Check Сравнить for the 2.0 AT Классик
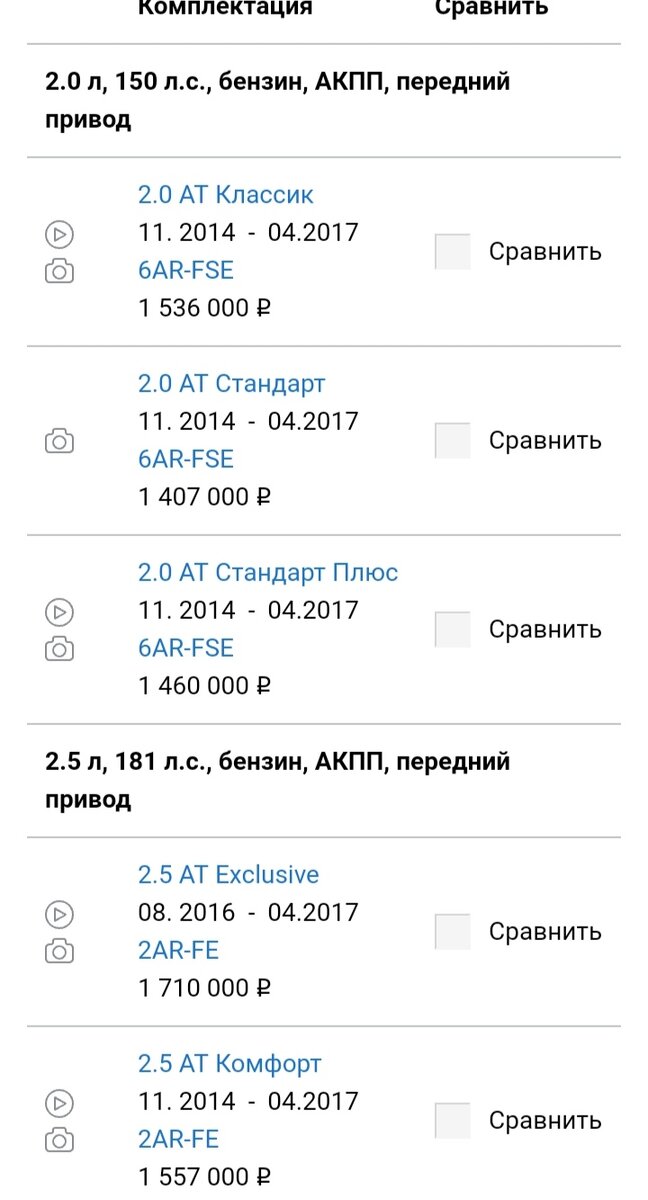The image size is (648, 1200). coord(453,251)
